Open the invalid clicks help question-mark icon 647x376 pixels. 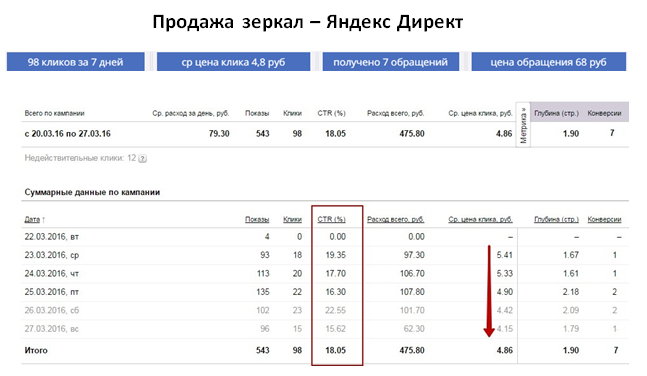point(142,158)
